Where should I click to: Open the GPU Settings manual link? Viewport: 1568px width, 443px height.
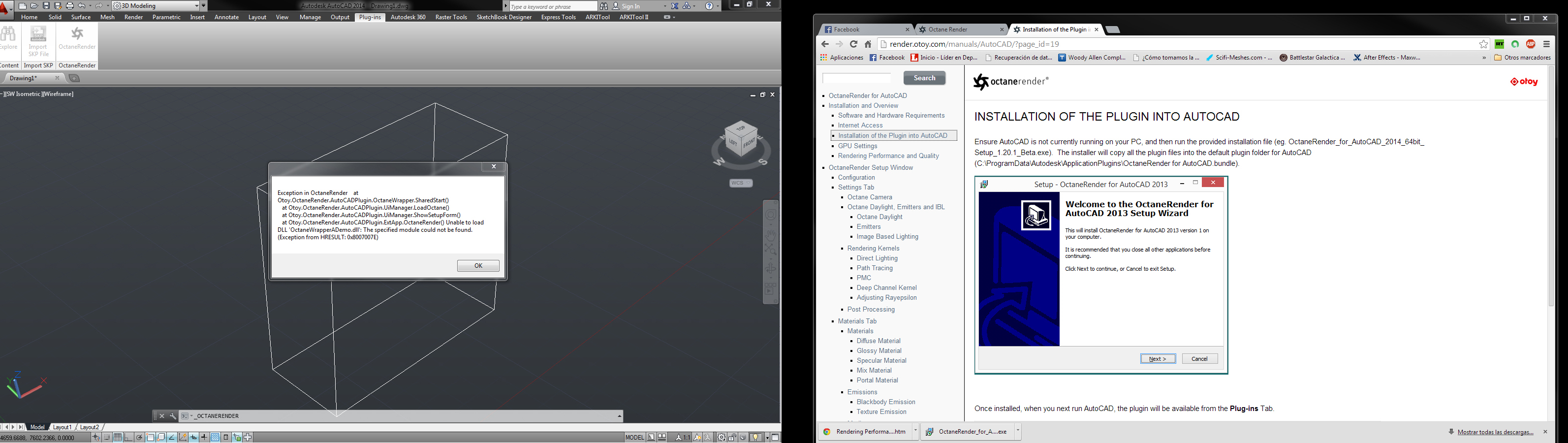pyautogui.click(x=858, y=146)
